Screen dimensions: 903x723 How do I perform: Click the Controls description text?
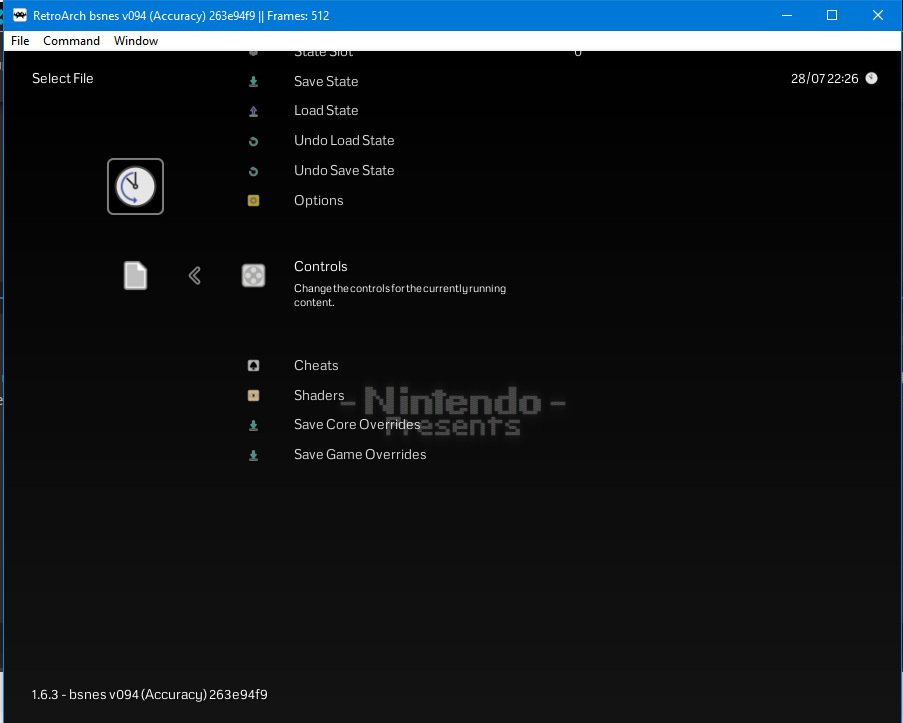click(400, 295)
